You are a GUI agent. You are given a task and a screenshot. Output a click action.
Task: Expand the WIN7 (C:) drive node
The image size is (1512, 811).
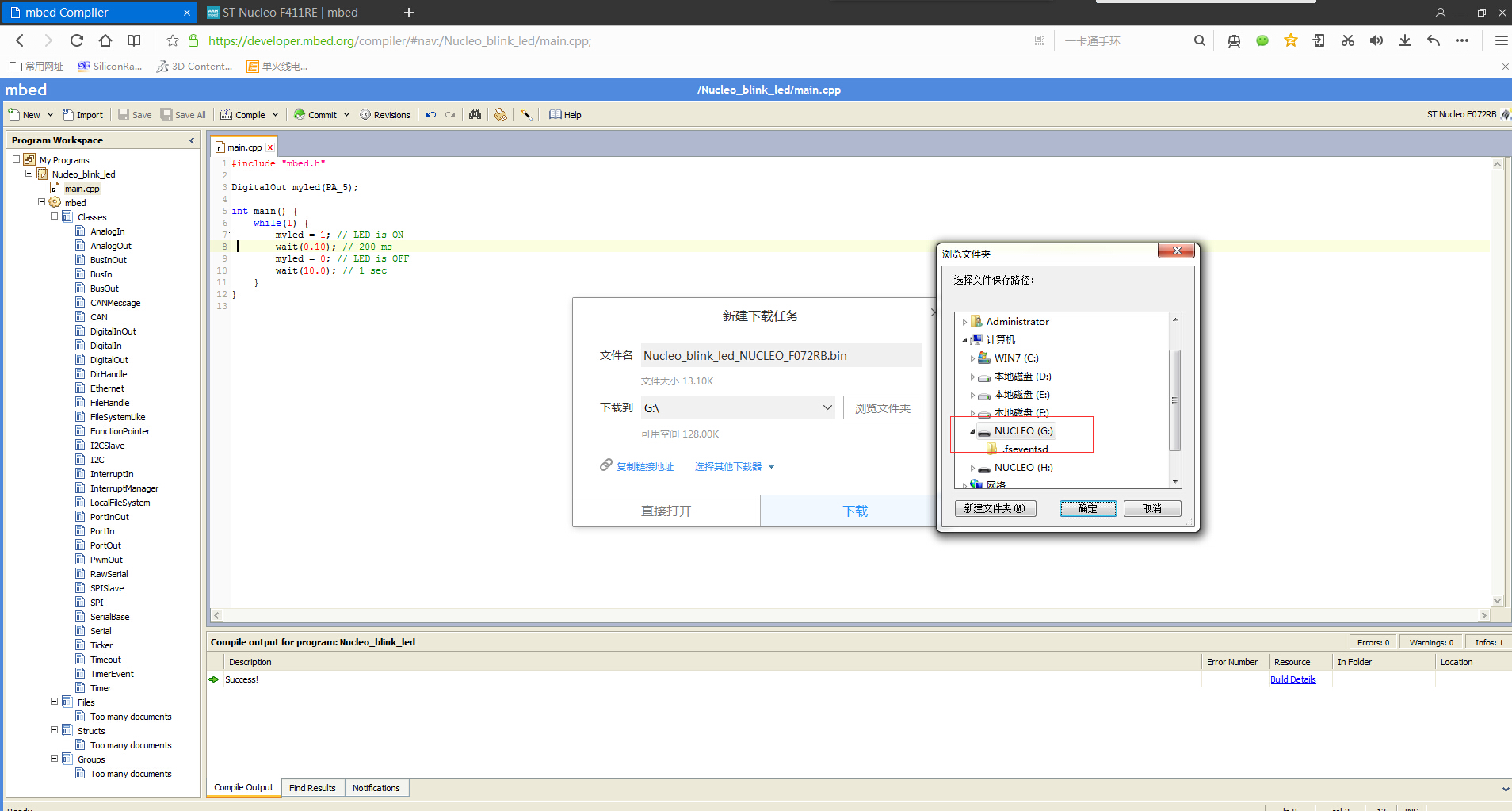pyautogui.click(x=972, y=358)
